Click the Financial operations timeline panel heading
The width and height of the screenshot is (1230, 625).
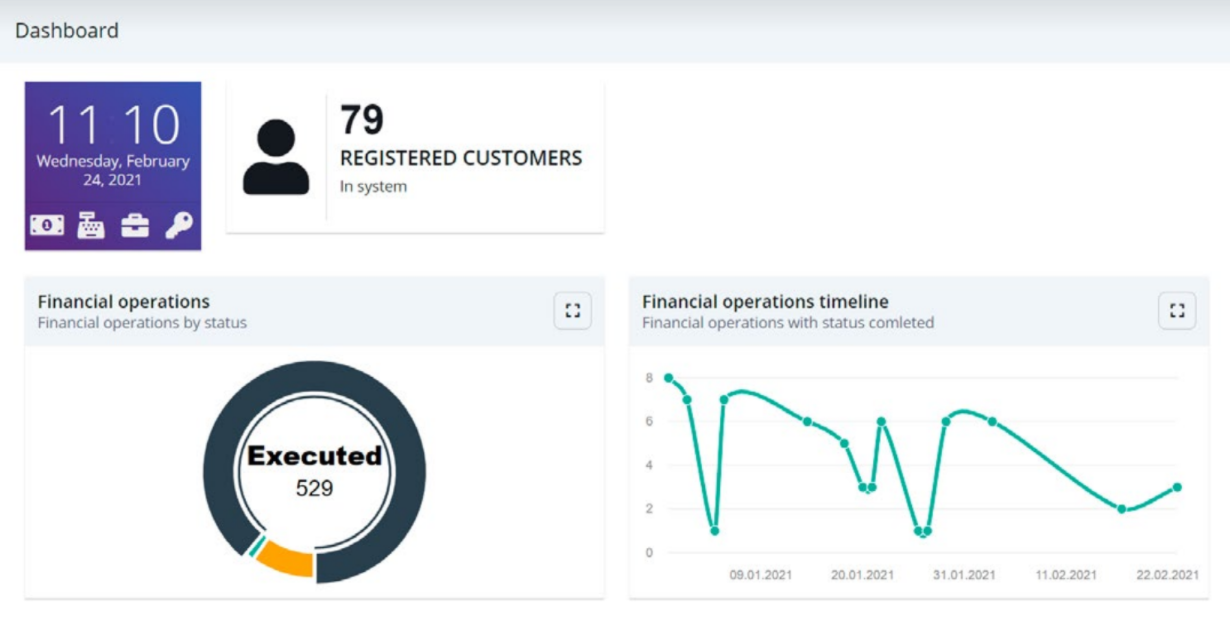[765, 302]
